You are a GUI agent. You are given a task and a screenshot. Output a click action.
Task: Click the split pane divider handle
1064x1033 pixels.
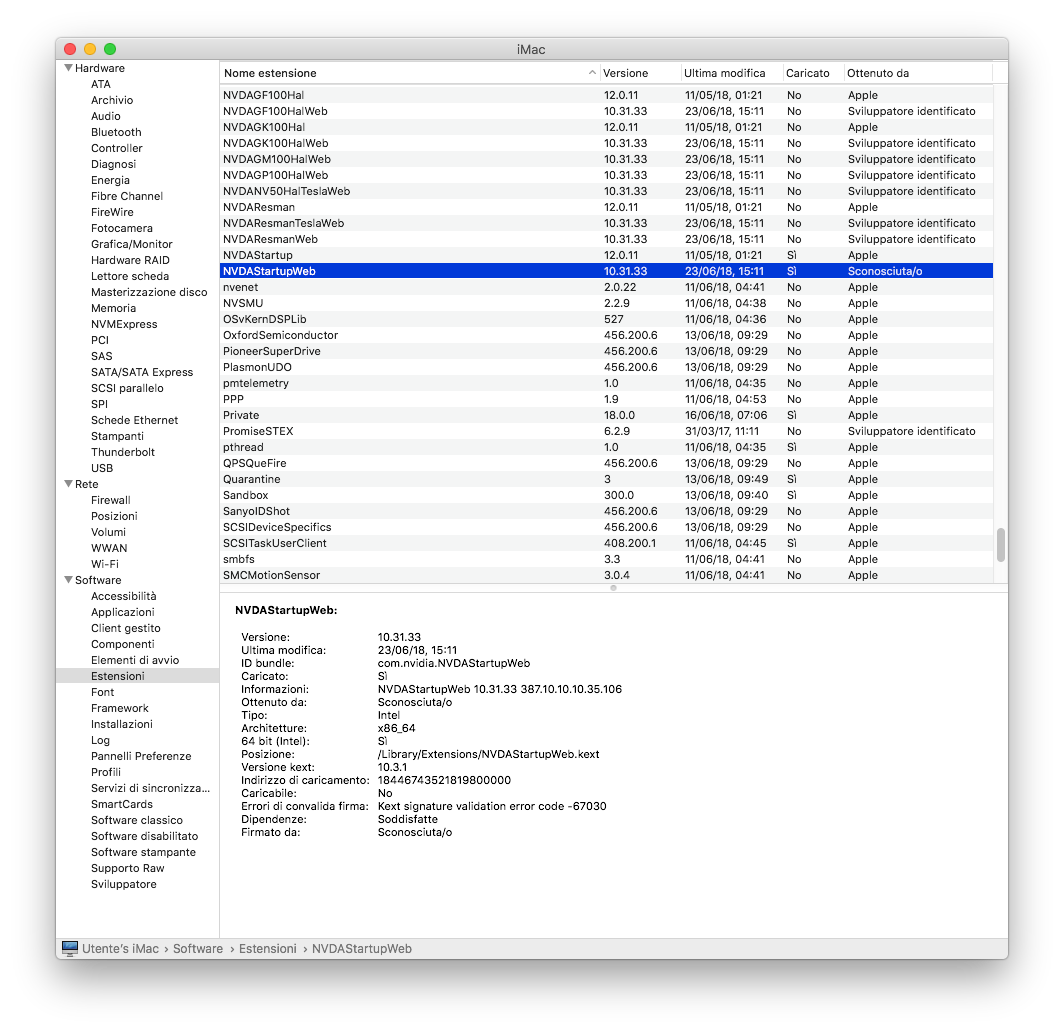coord(613,588)
